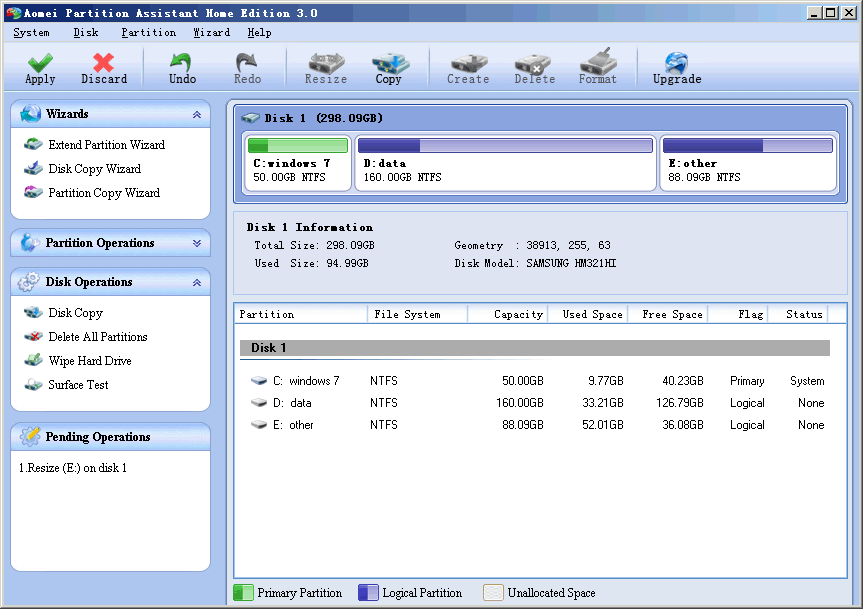Click the Disk Copy operation icon
This screenshot has height=609, width=863.
(33, 312)
